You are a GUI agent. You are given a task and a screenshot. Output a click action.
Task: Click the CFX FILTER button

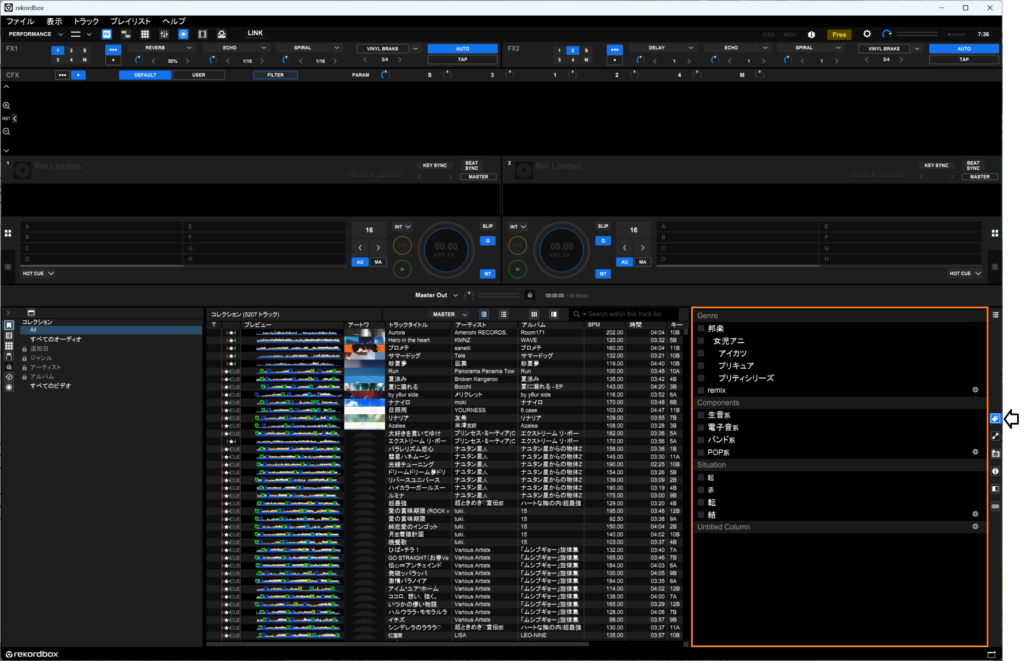tap(275, 75)
